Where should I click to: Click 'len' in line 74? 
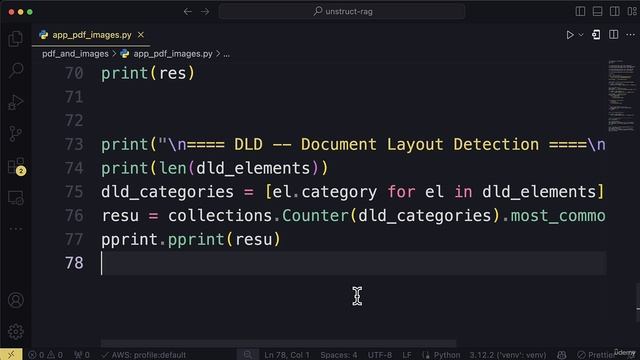(x=173, y=168)
